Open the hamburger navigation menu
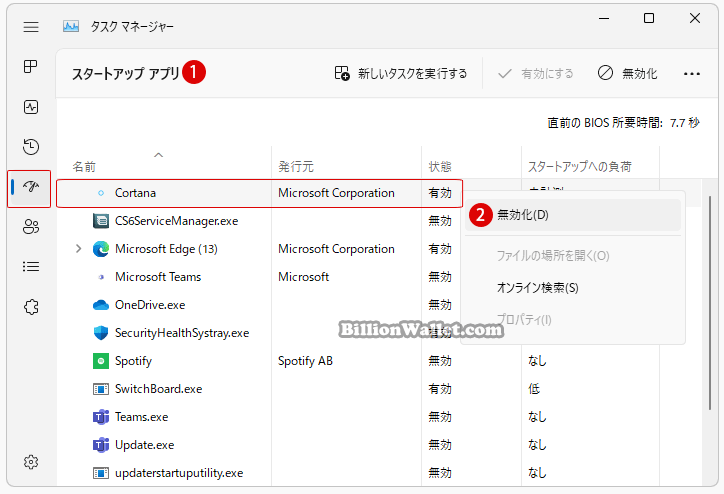Viewport: 724px width, 494px height. click(x=31, y=27)
